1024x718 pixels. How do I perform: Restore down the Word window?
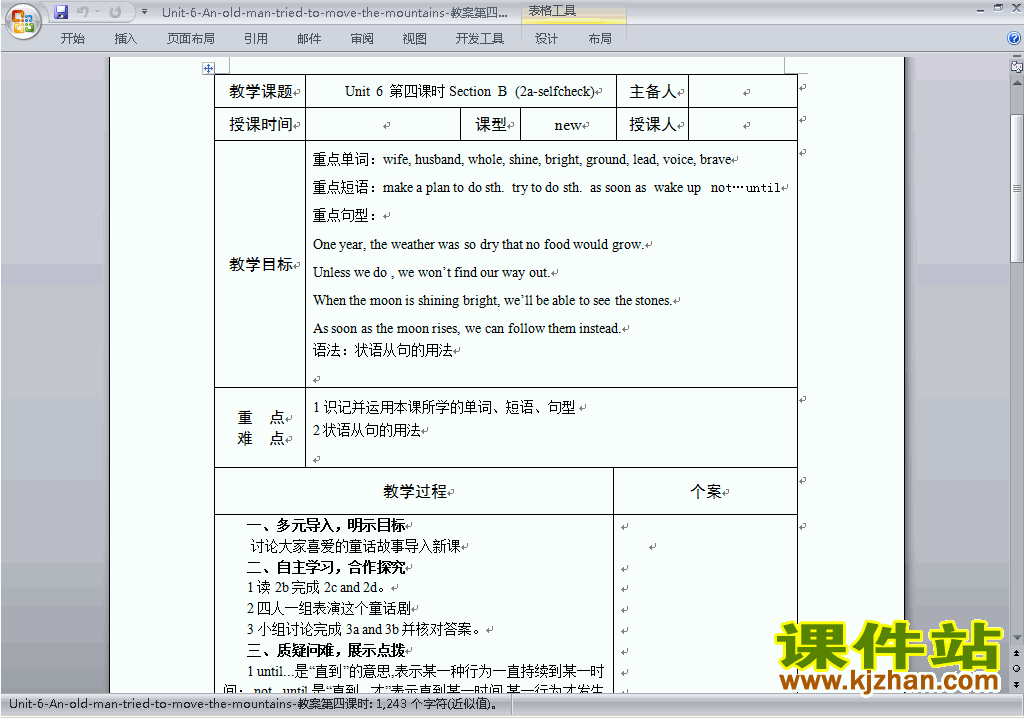[x=999, y=8]
